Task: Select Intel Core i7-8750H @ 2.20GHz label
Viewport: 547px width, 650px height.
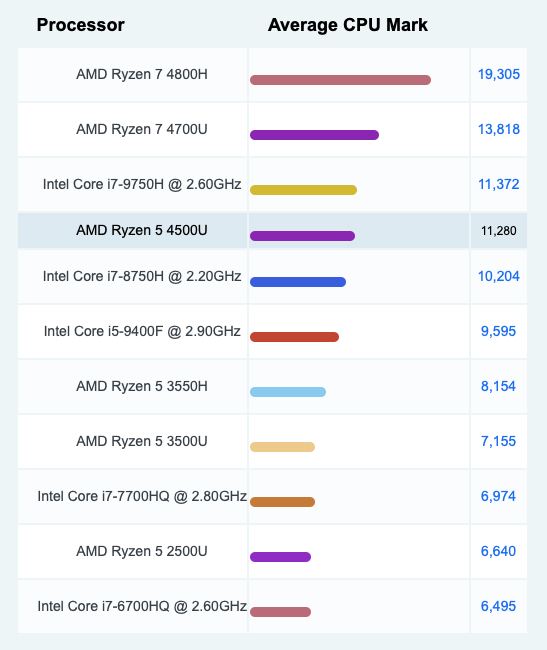Action: [x=142, y=276]
